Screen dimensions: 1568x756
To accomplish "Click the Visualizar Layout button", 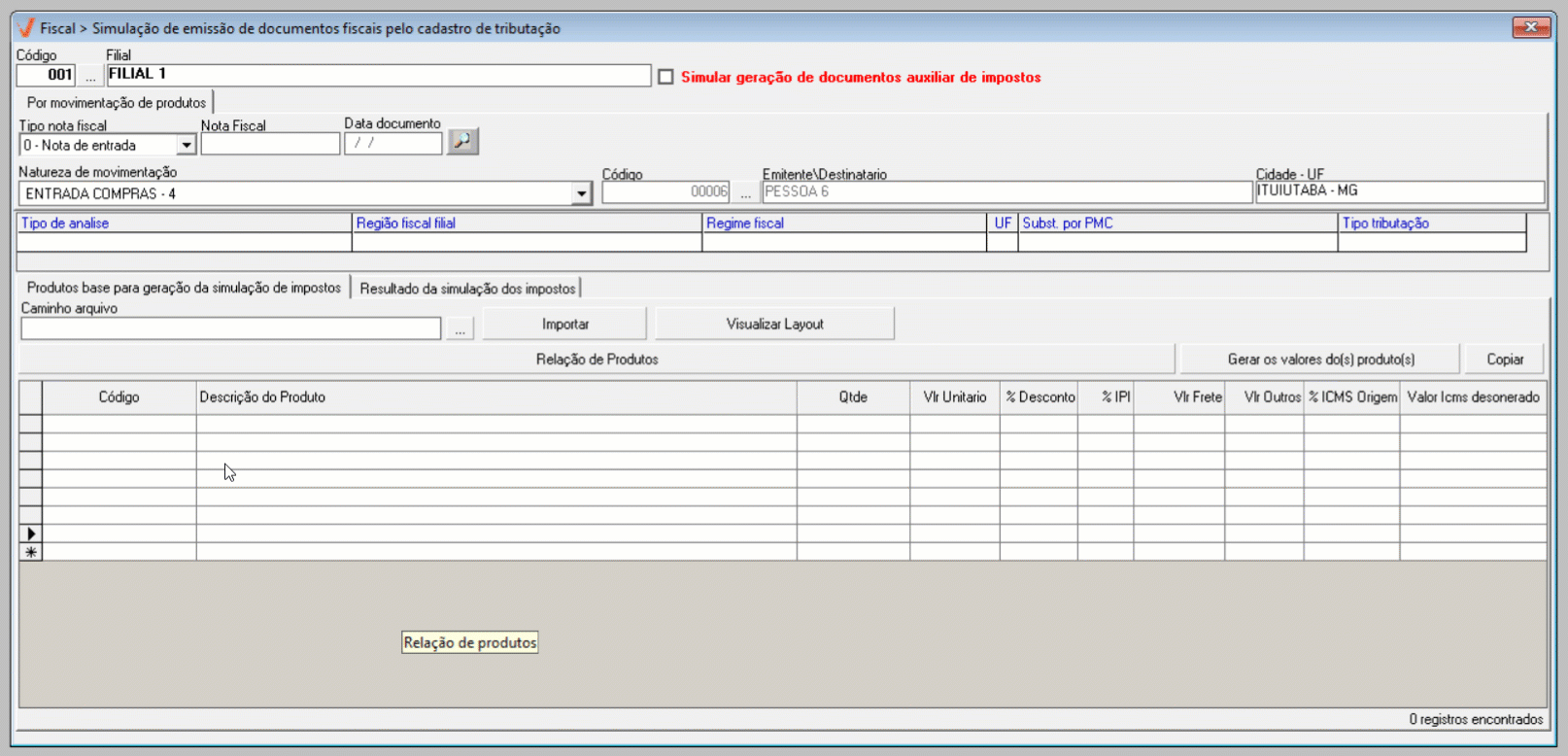I will [x=774, y=325].
